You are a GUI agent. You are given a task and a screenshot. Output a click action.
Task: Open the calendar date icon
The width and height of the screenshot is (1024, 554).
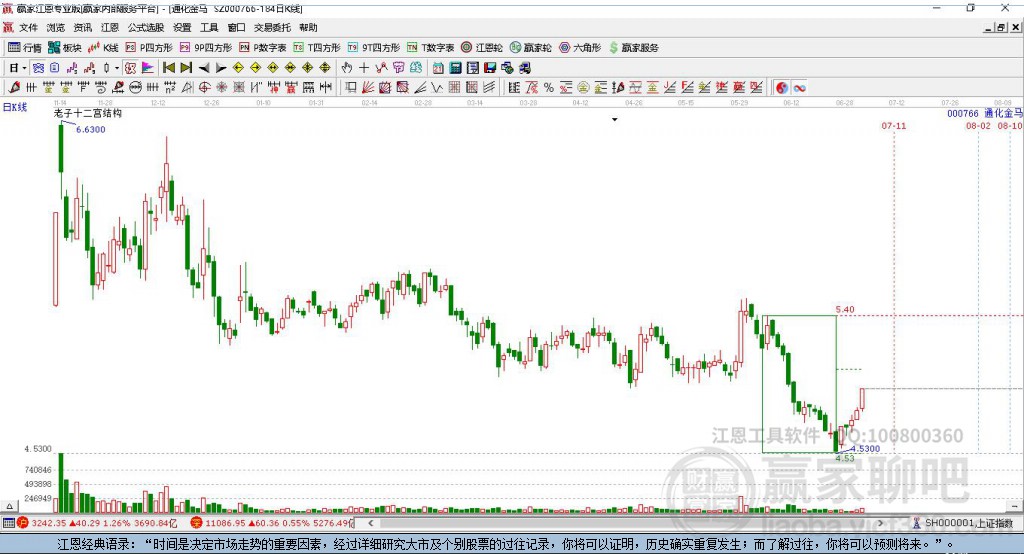click(438, 68)
